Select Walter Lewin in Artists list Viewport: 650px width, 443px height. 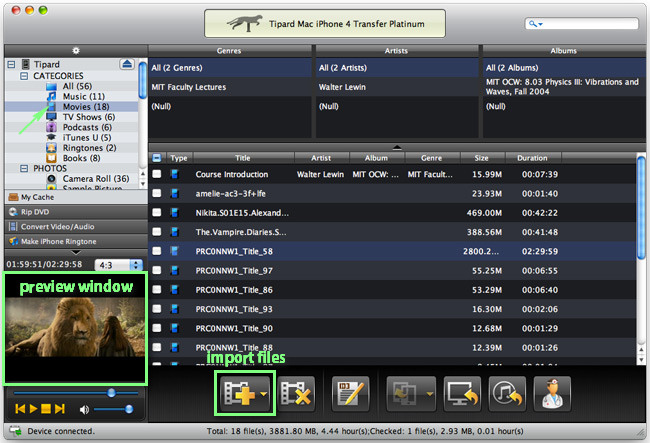coord(397,87)
